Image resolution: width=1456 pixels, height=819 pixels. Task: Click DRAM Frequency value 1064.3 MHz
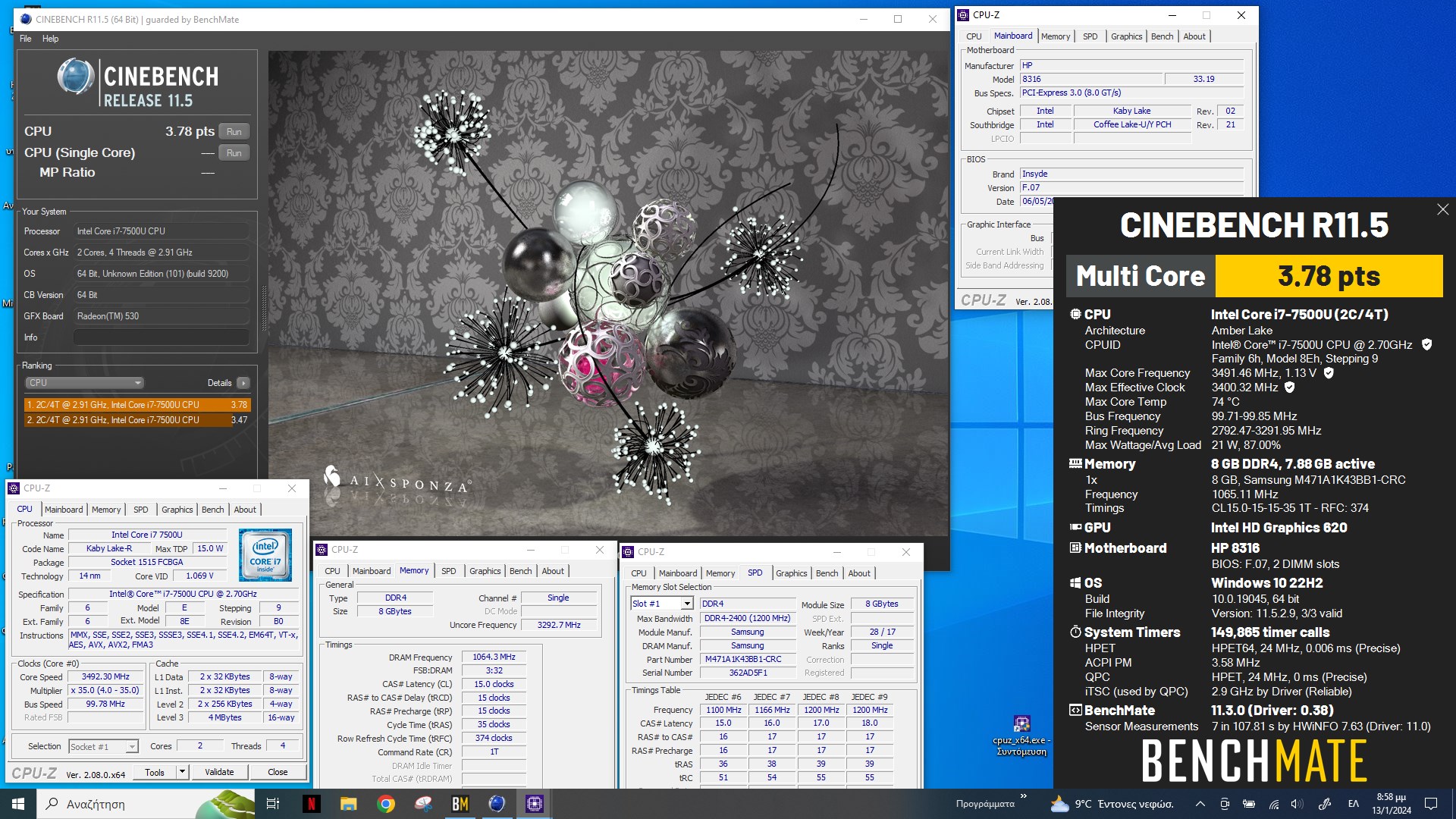[494, 657]
